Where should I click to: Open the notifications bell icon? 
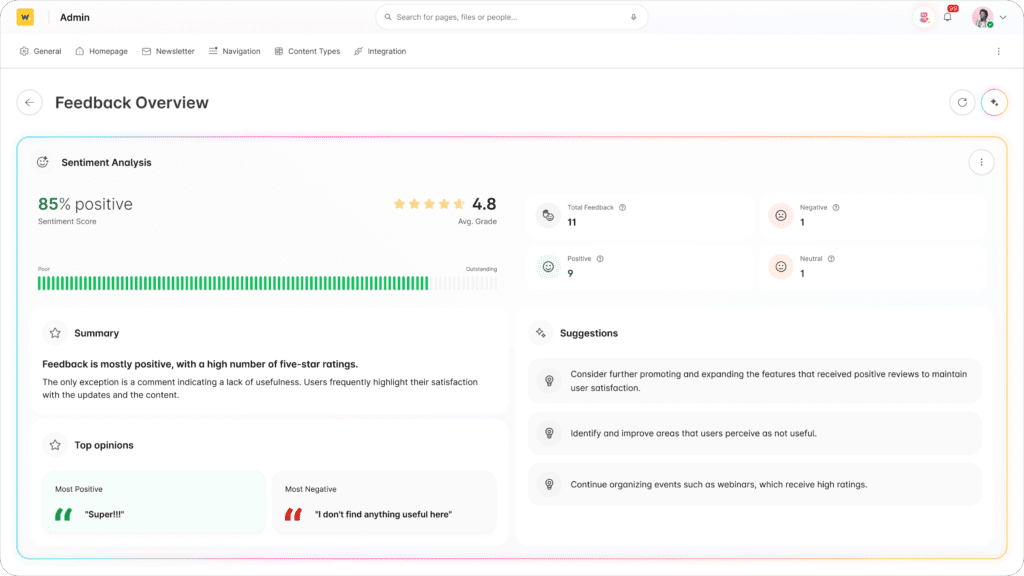coord(948,17)
